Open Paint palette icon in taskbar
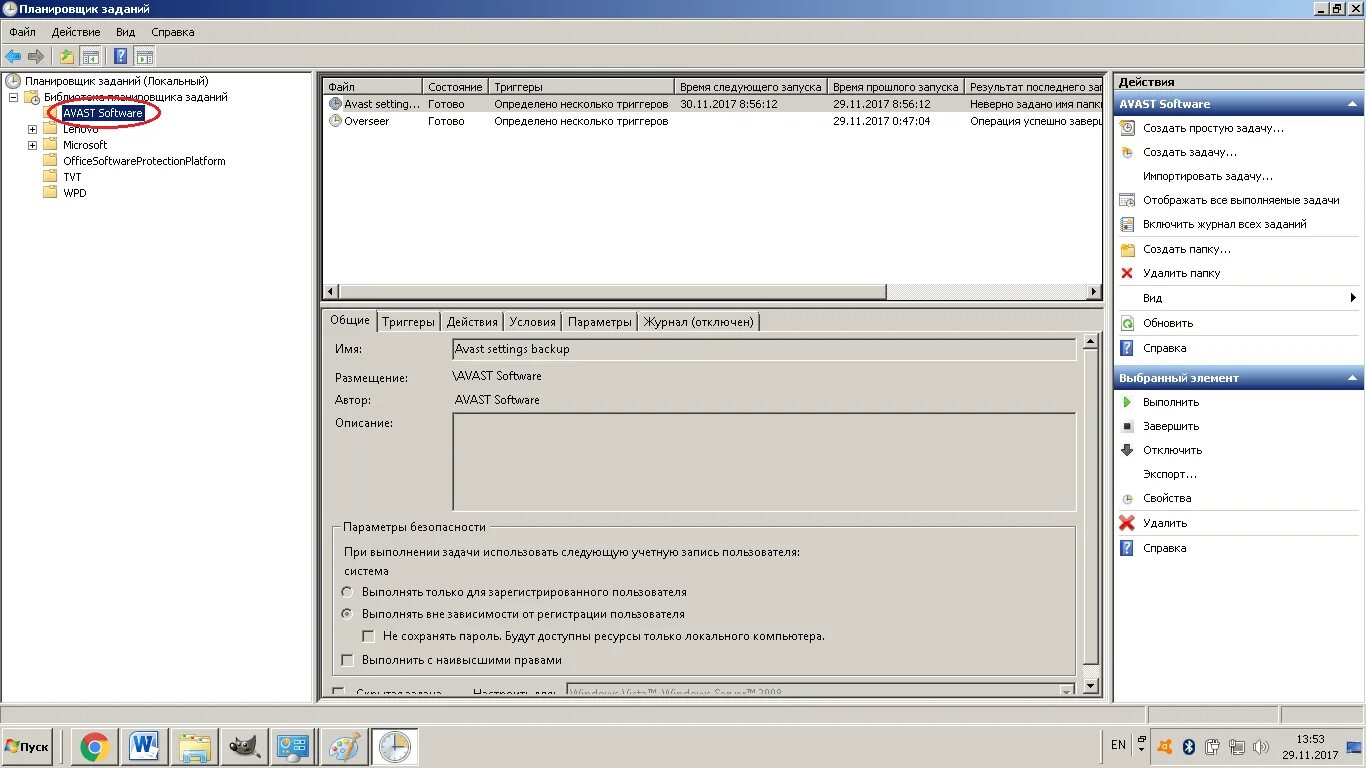This screenshot has width=1366, height=768. click(x=345, y=746)
